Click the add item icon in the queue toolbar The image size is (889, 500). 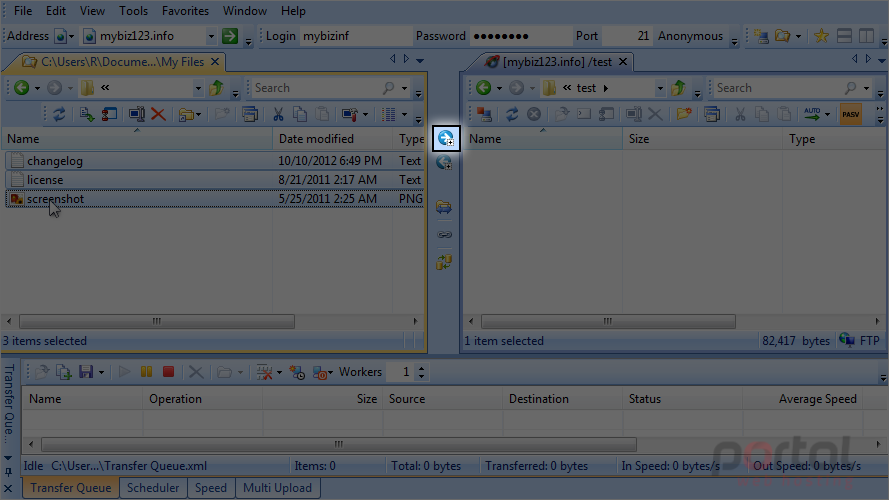(63, 372)
